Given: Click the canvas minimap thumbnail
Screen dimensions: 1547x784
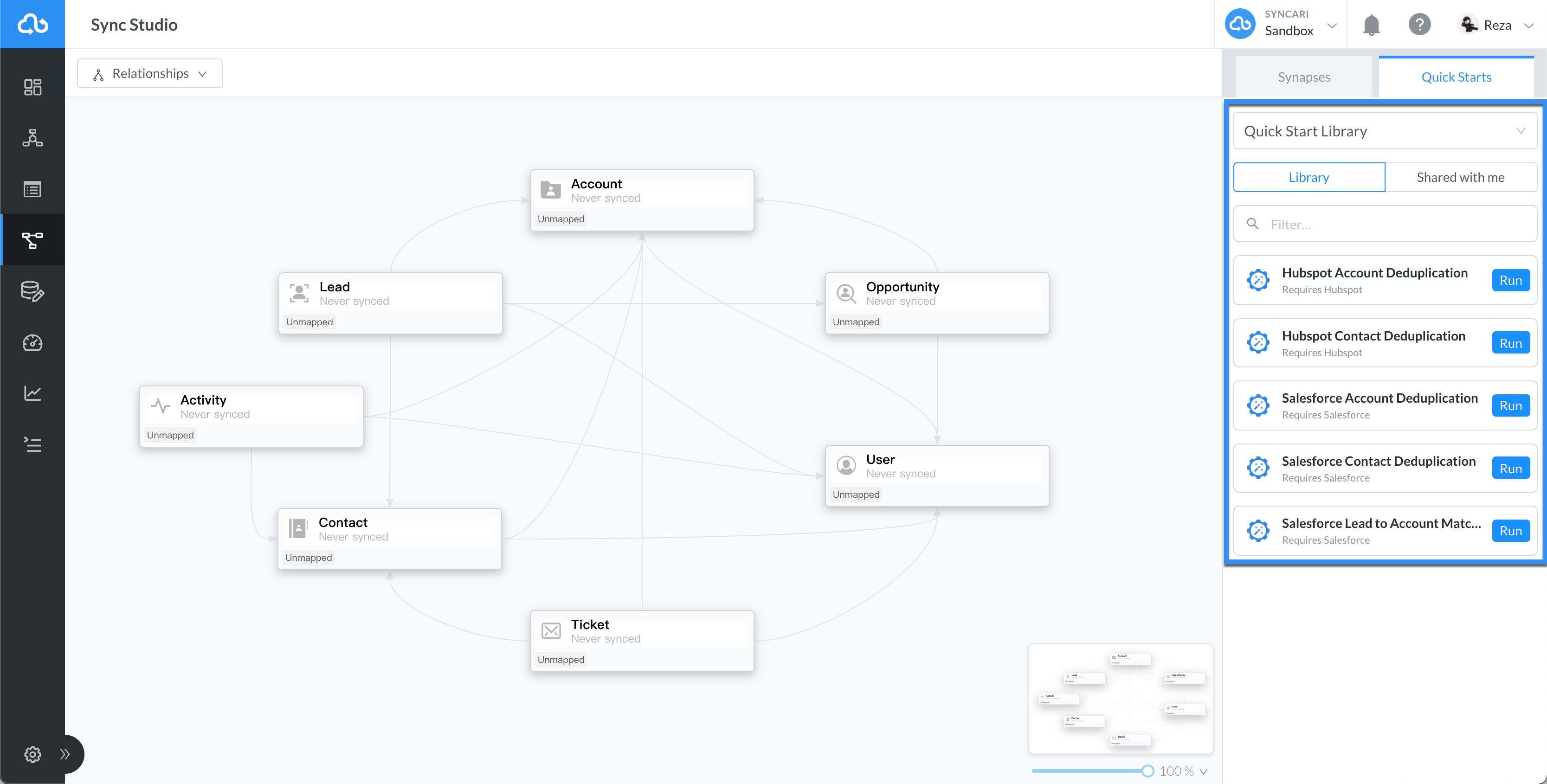Looking at the screenshot, I should coord(1121,698).
